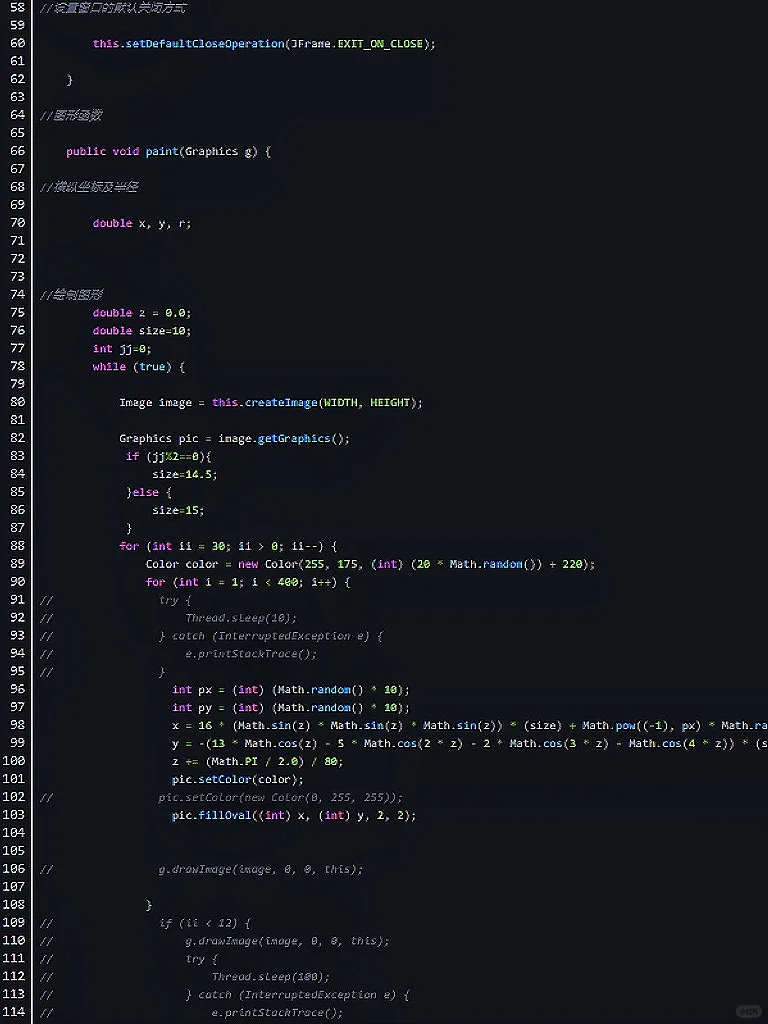
Task: Click the 'new Color(255, 175' expression
Action: point(296,564)
